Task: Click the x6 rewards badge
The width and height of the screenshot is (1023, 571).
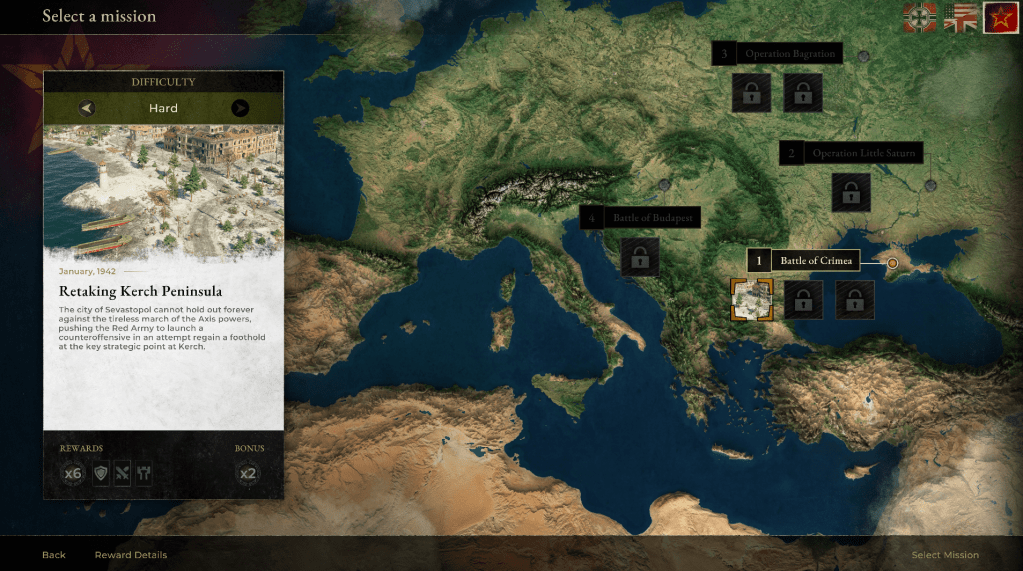Action: 73,474
